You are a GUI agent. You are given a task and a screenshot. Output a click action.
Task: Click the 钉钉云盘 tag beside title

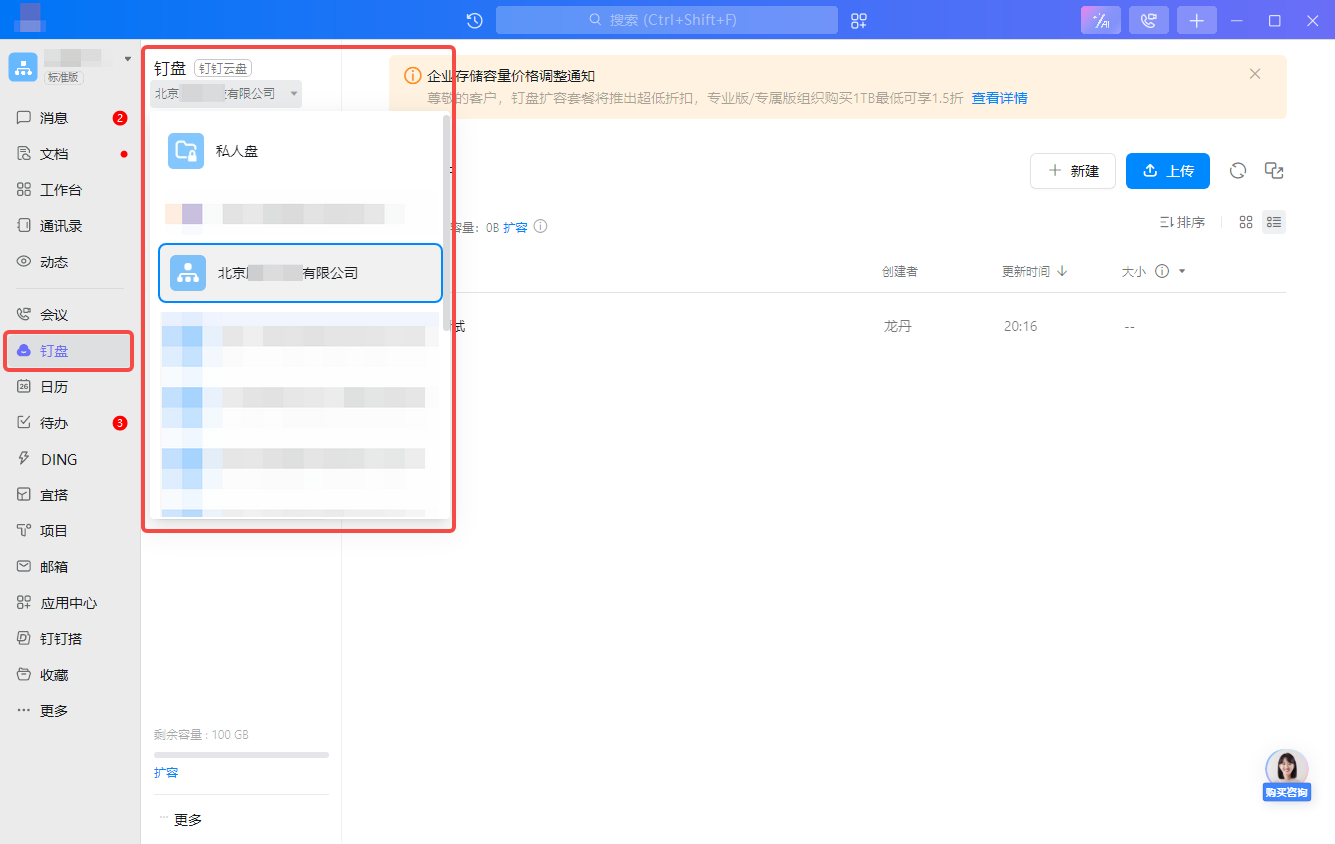(223, 68)
